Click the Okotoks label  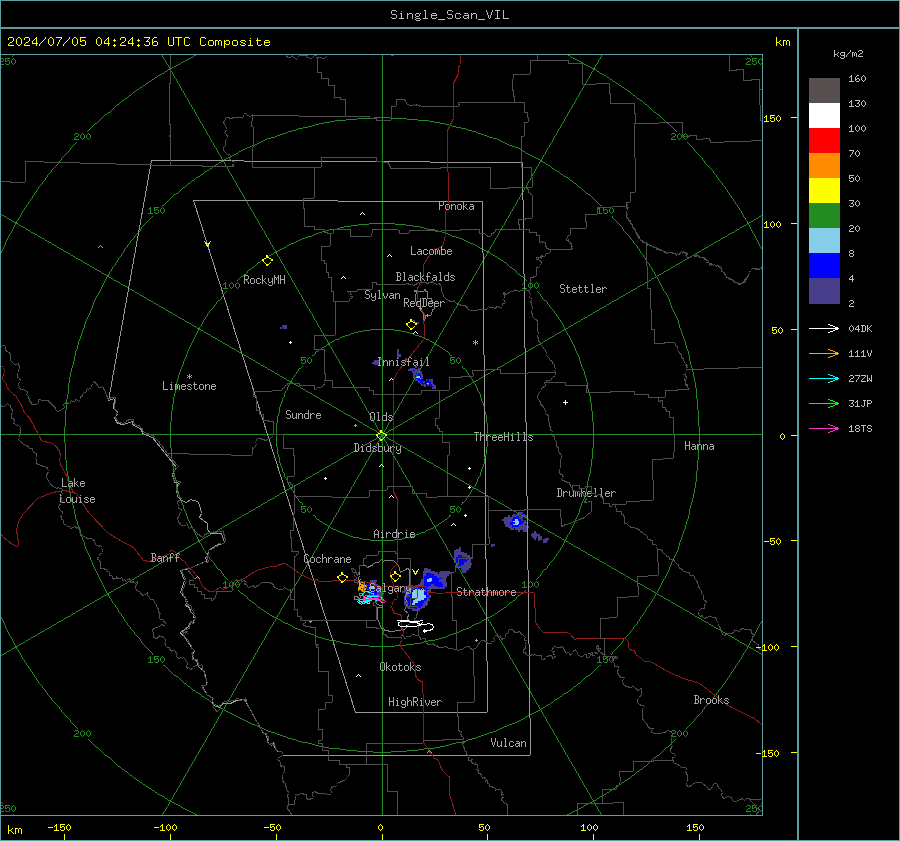(400, 667)
